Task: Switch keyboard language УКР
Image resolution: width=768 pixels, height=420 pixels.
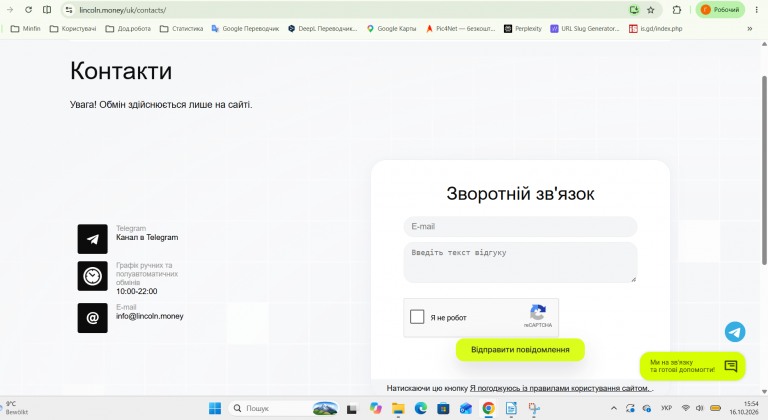Action: tap(667, 408)
